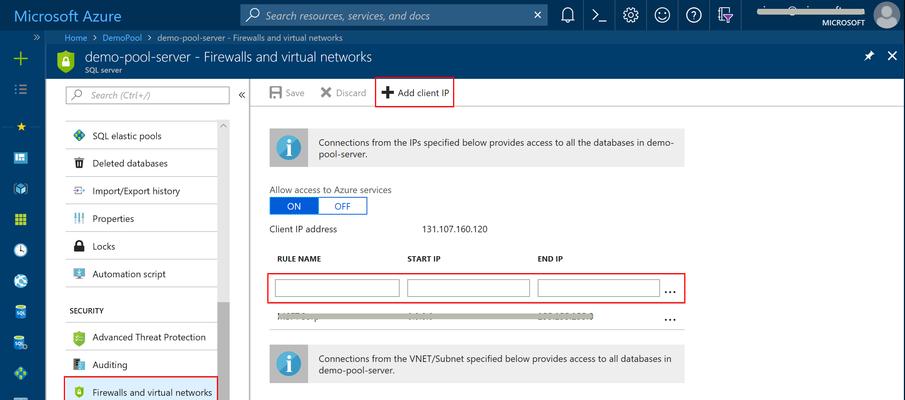Screen dimensions: 905x400
Task: Open Automation script
Action: point(142,274)
